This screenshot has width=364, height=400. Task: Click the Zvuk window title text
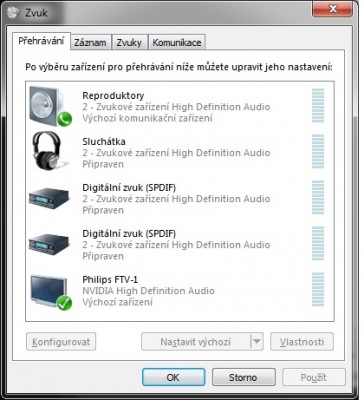[x=36, y=13]
